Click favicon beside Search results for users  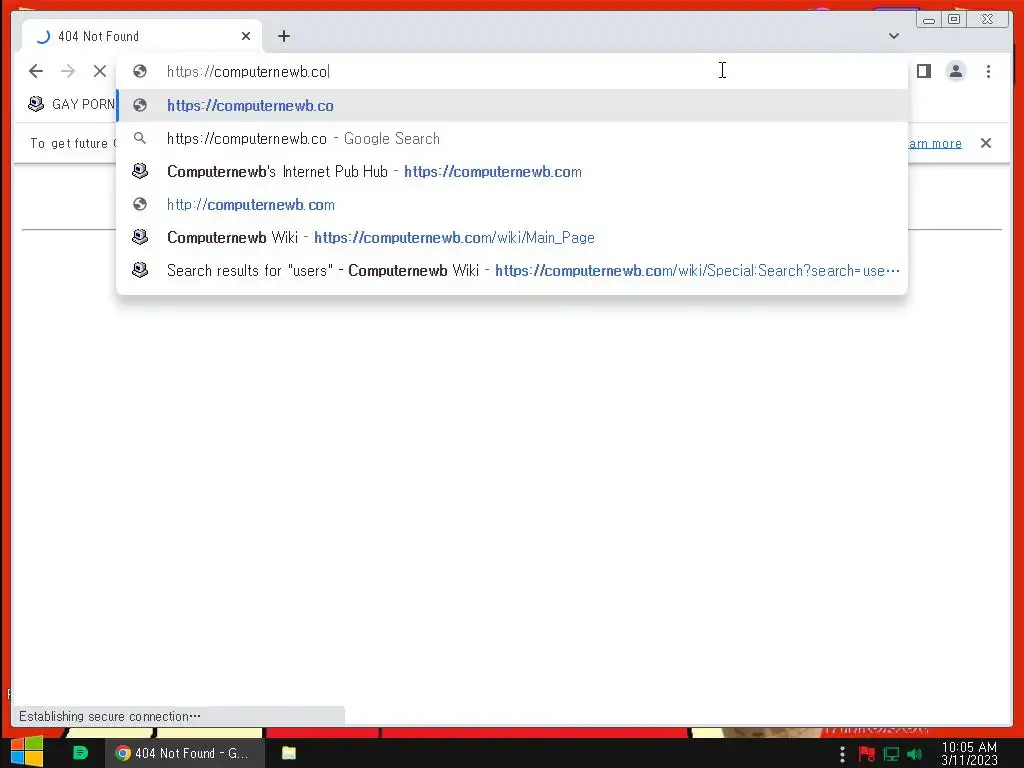click(x=140, y=269)
